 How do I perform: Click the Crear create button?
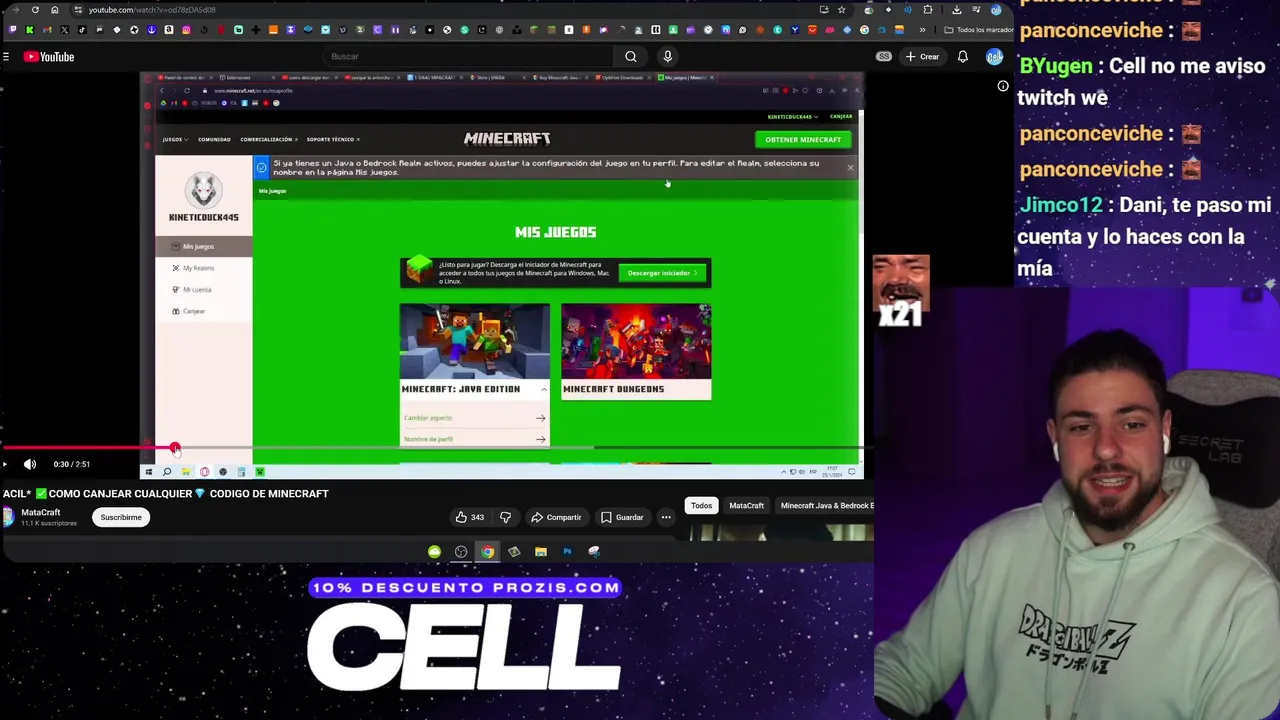click(x=922, y=57)
